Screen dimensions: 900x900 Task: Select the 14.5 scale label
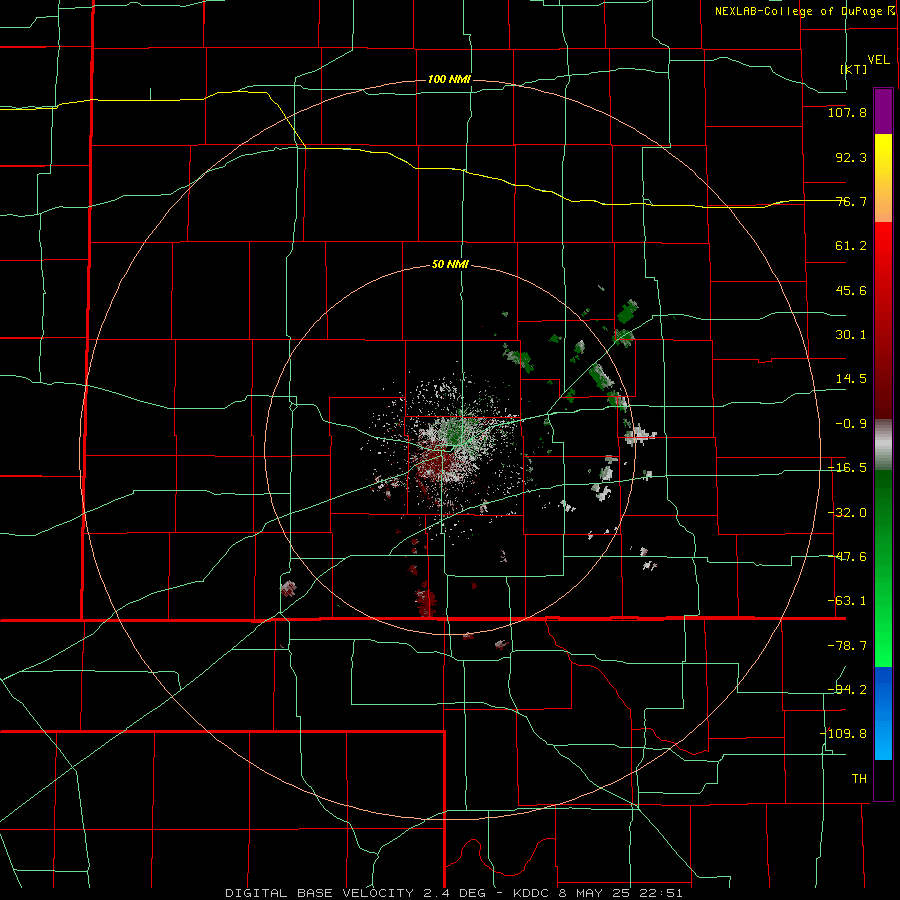pyautogui.click(x=851, y=379)
